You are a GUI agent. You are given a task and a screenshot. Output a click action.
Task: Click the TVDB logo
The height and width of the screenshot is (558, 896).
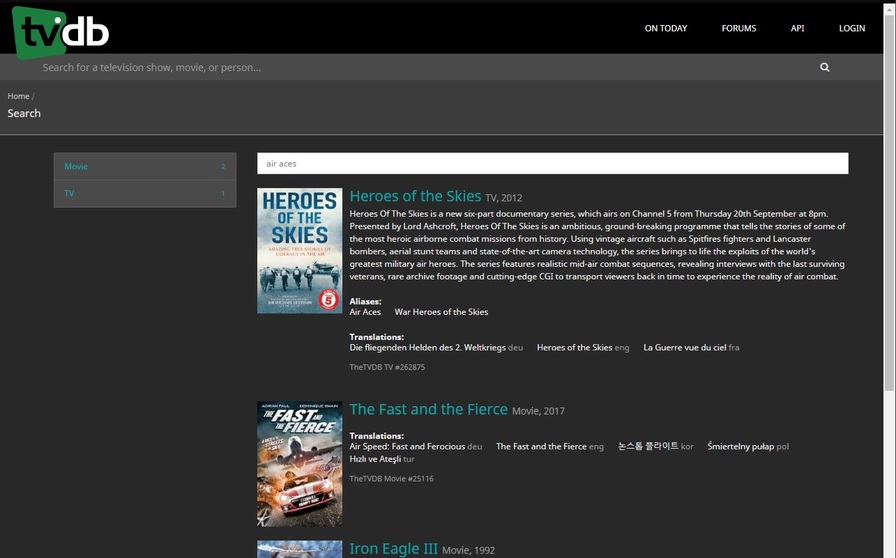(60, 33)
